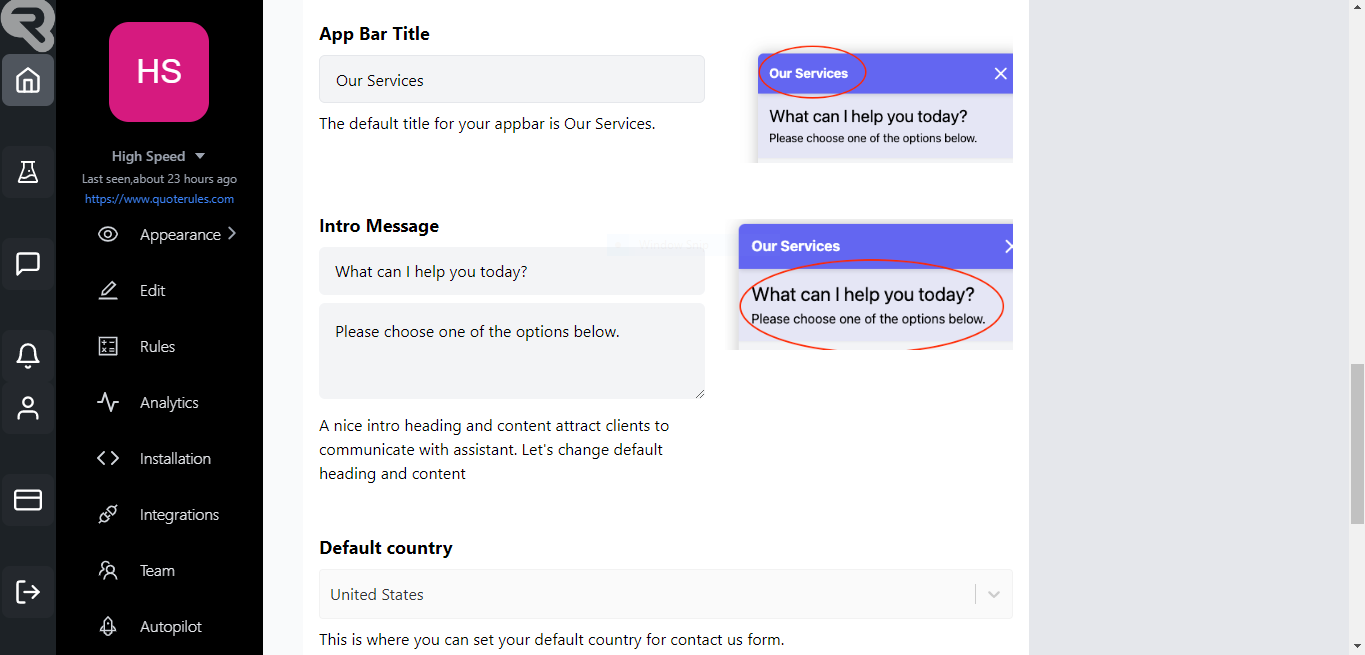Image resolution: width=1365 pixels, height=655 pixels.
Task: Open the billing card icon
Action: click(x=28, y=500)
